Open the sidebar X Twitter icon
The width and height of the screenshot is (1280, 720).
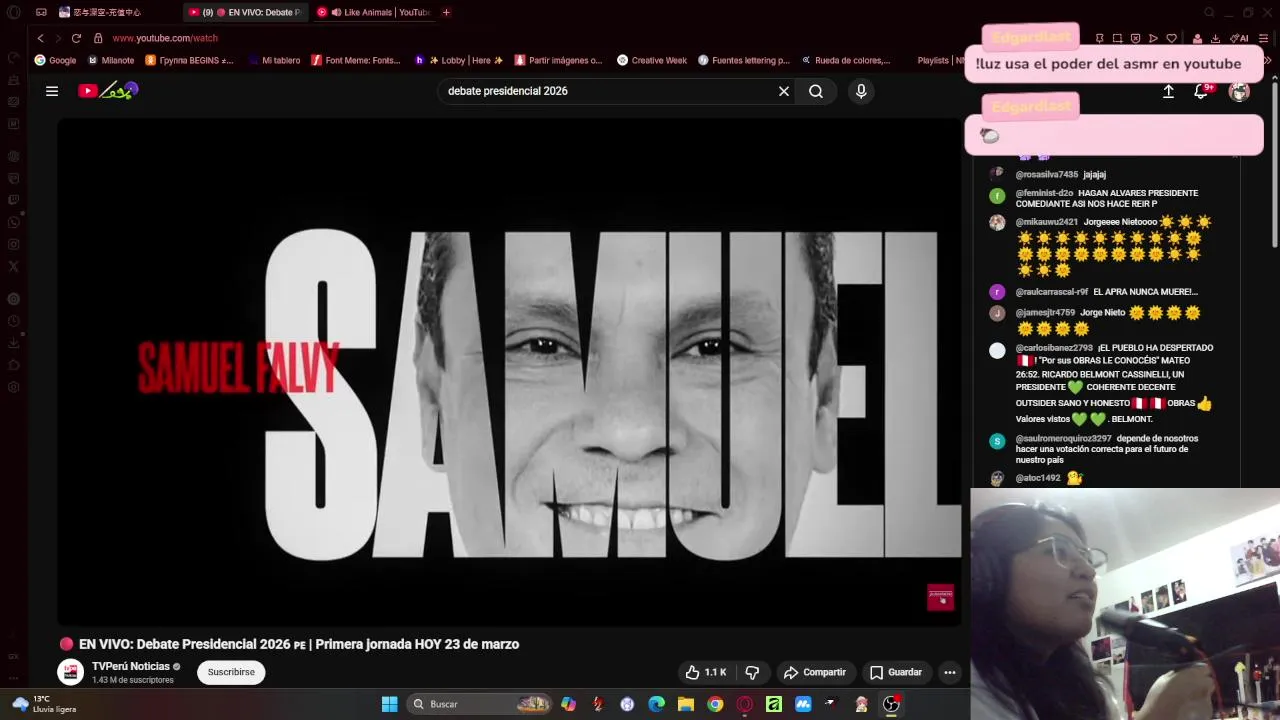(x=13, y=266)
